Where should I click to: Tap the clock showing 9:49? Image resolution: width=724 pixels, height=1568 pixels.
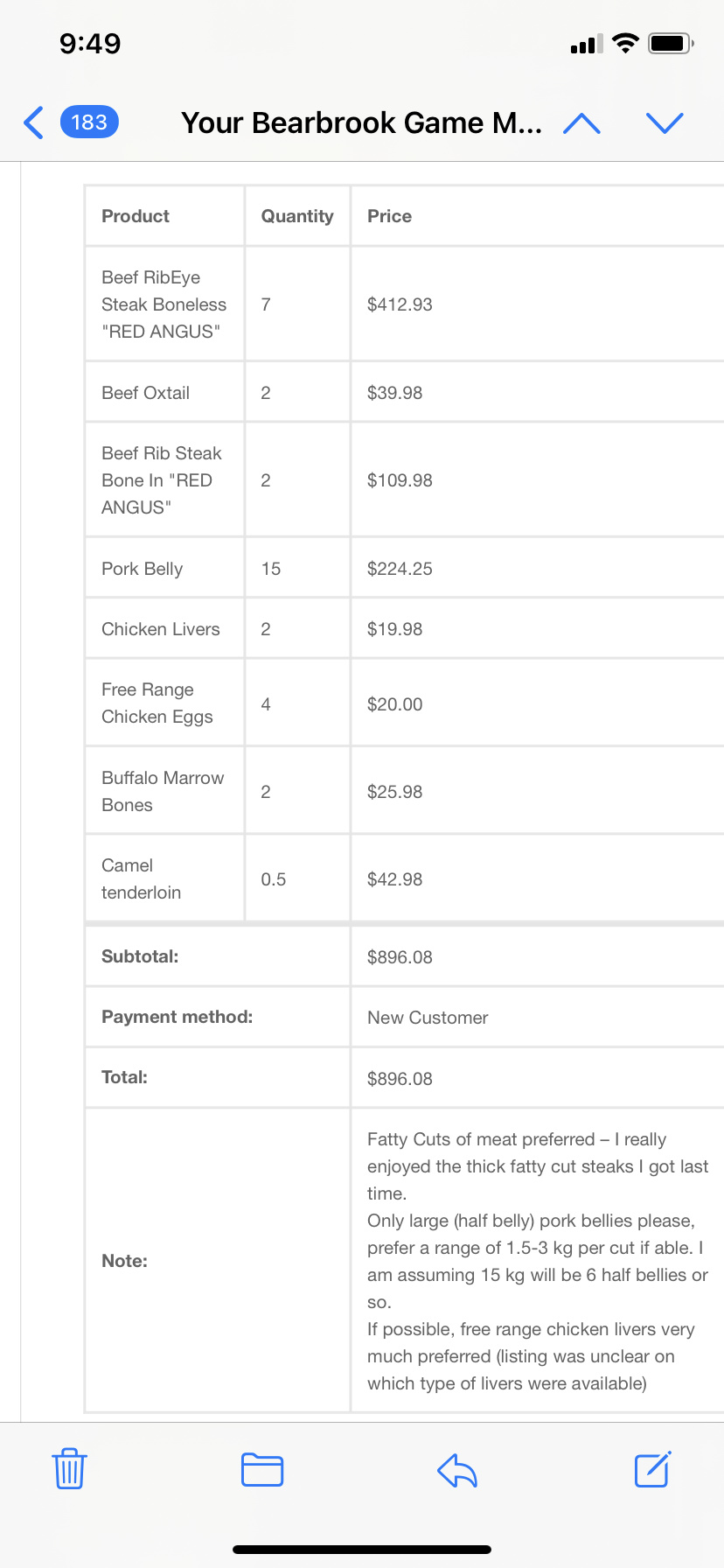pos(90,43)
